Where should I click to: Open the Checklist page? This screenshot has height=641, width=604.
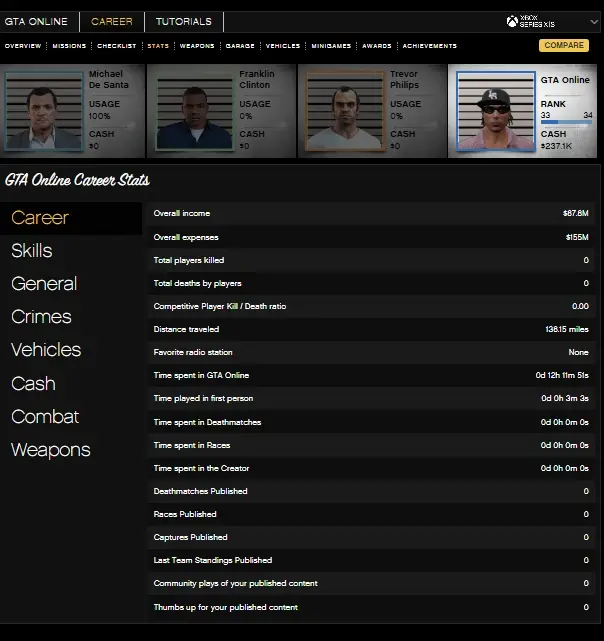coord(116,46)
